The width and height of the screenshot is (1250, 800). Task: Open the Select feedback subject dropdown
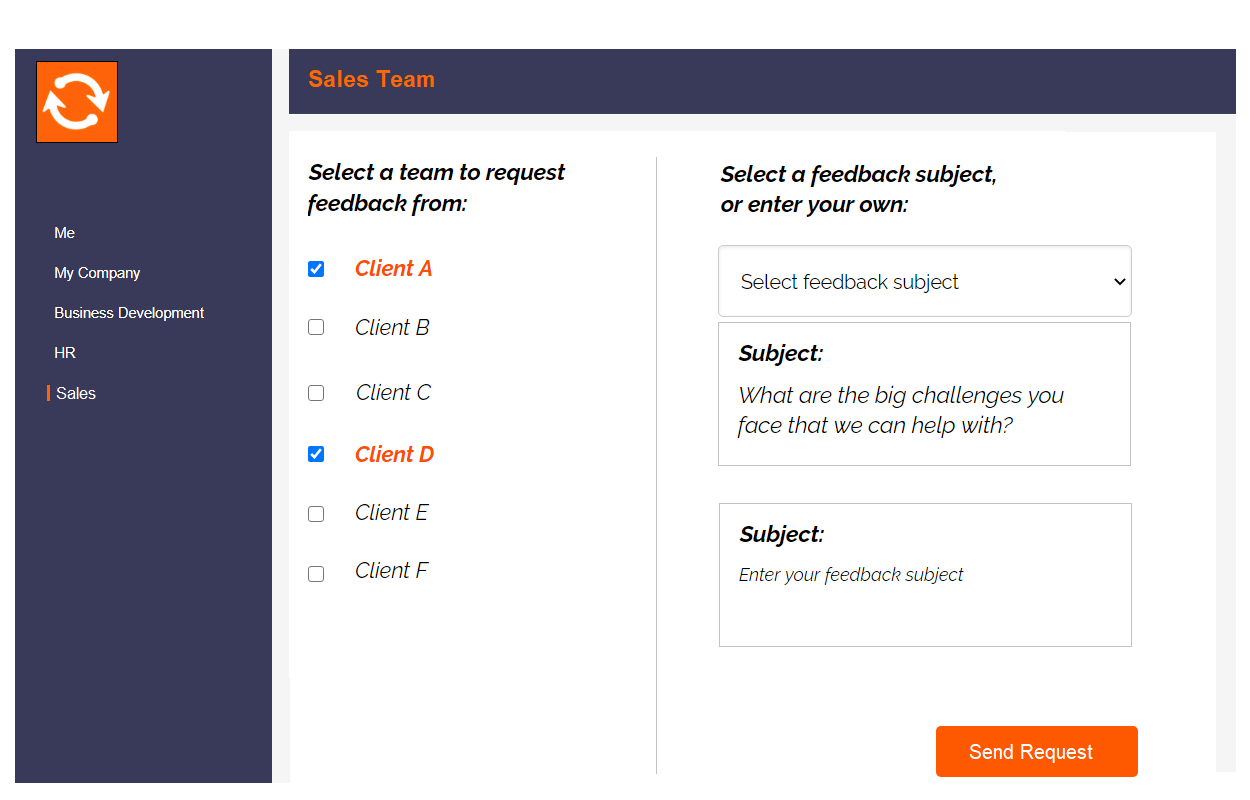925,281
